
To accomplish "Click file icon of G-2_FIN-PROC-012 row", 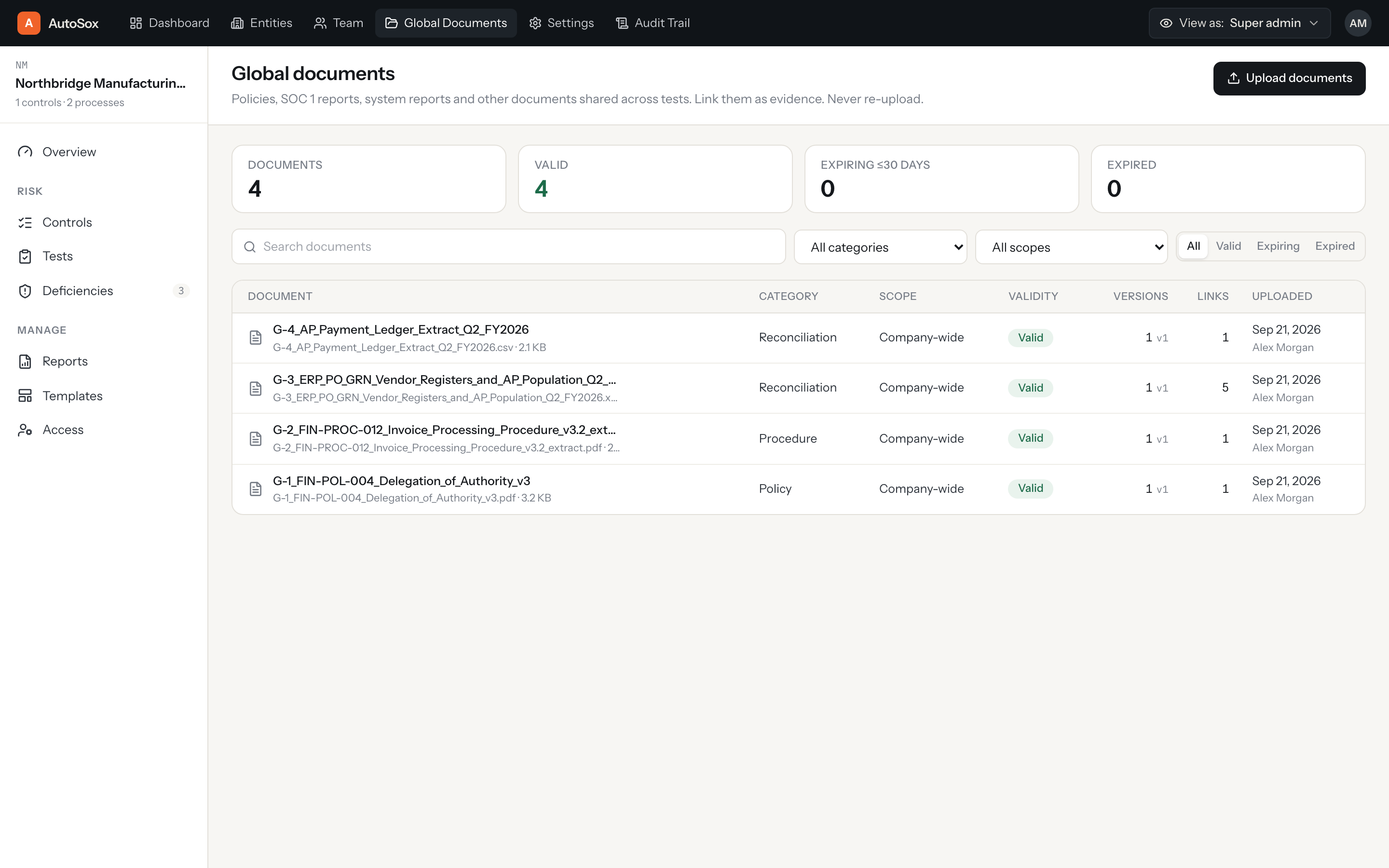I will point(256,439).
